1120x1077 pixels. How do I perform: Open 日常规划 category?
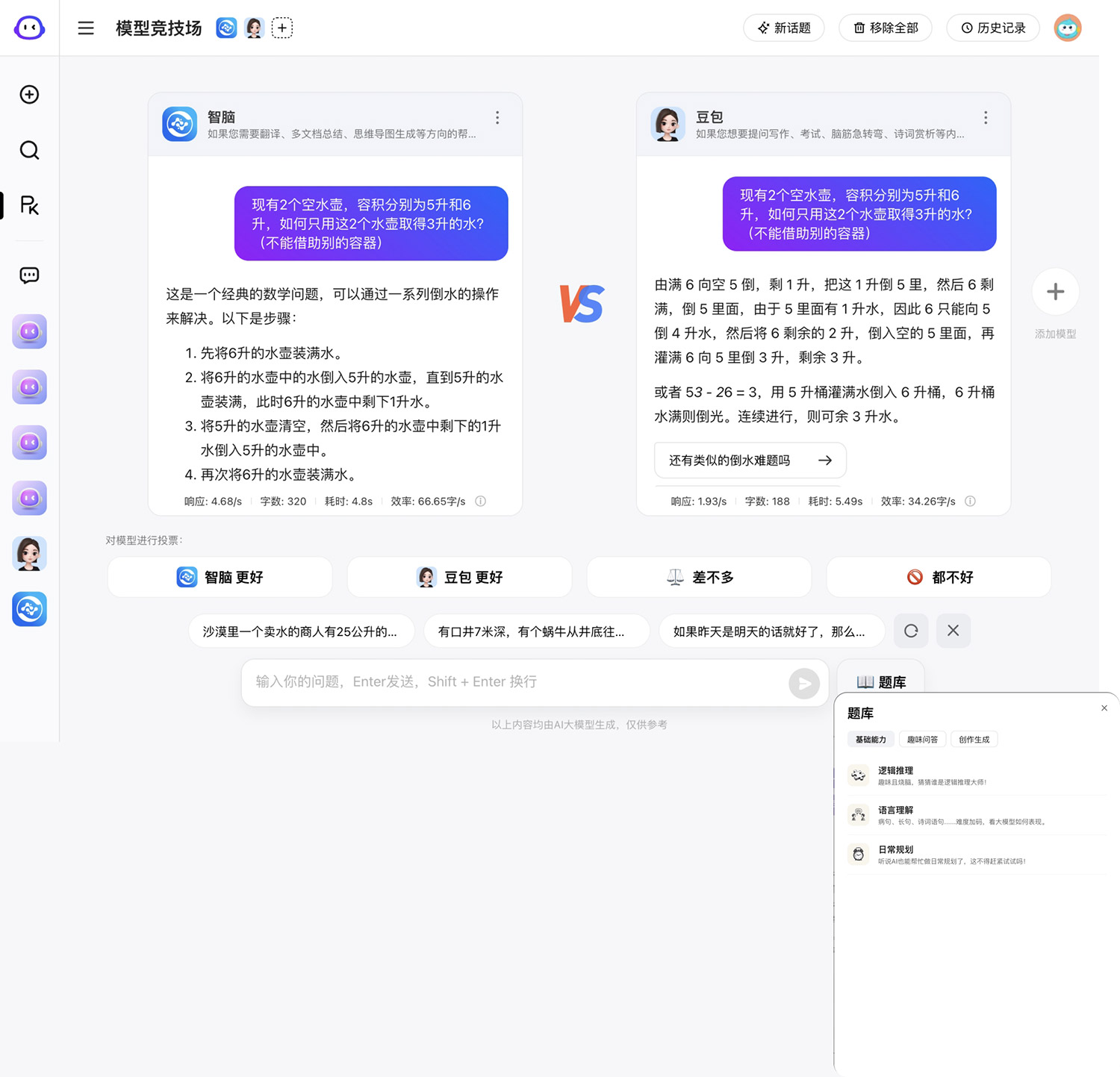[977, 855]
